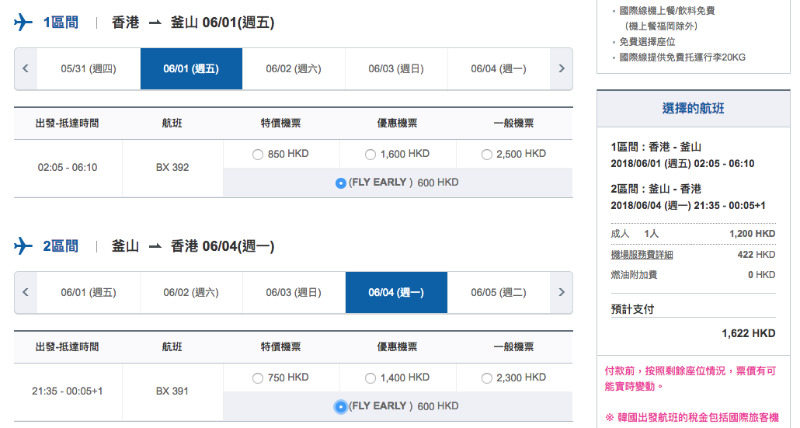Show later dates for Busan–Hong Kong segment

(x=561, y=292)
